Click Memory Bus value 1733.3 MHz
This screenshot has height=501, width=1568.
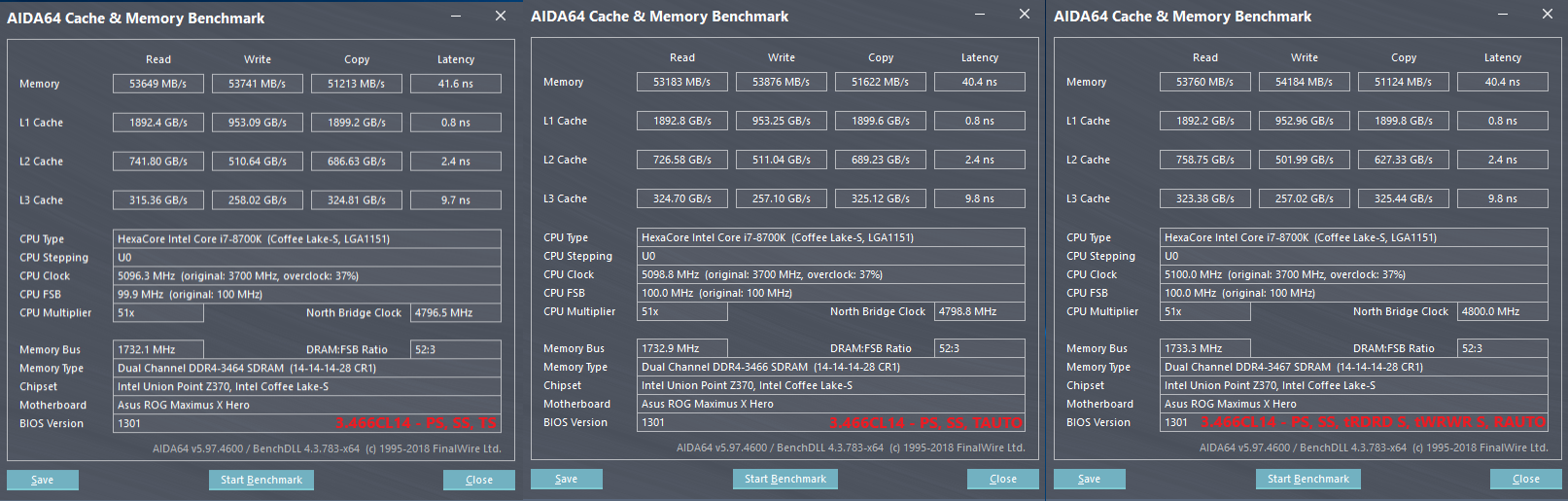(1205, 348)
